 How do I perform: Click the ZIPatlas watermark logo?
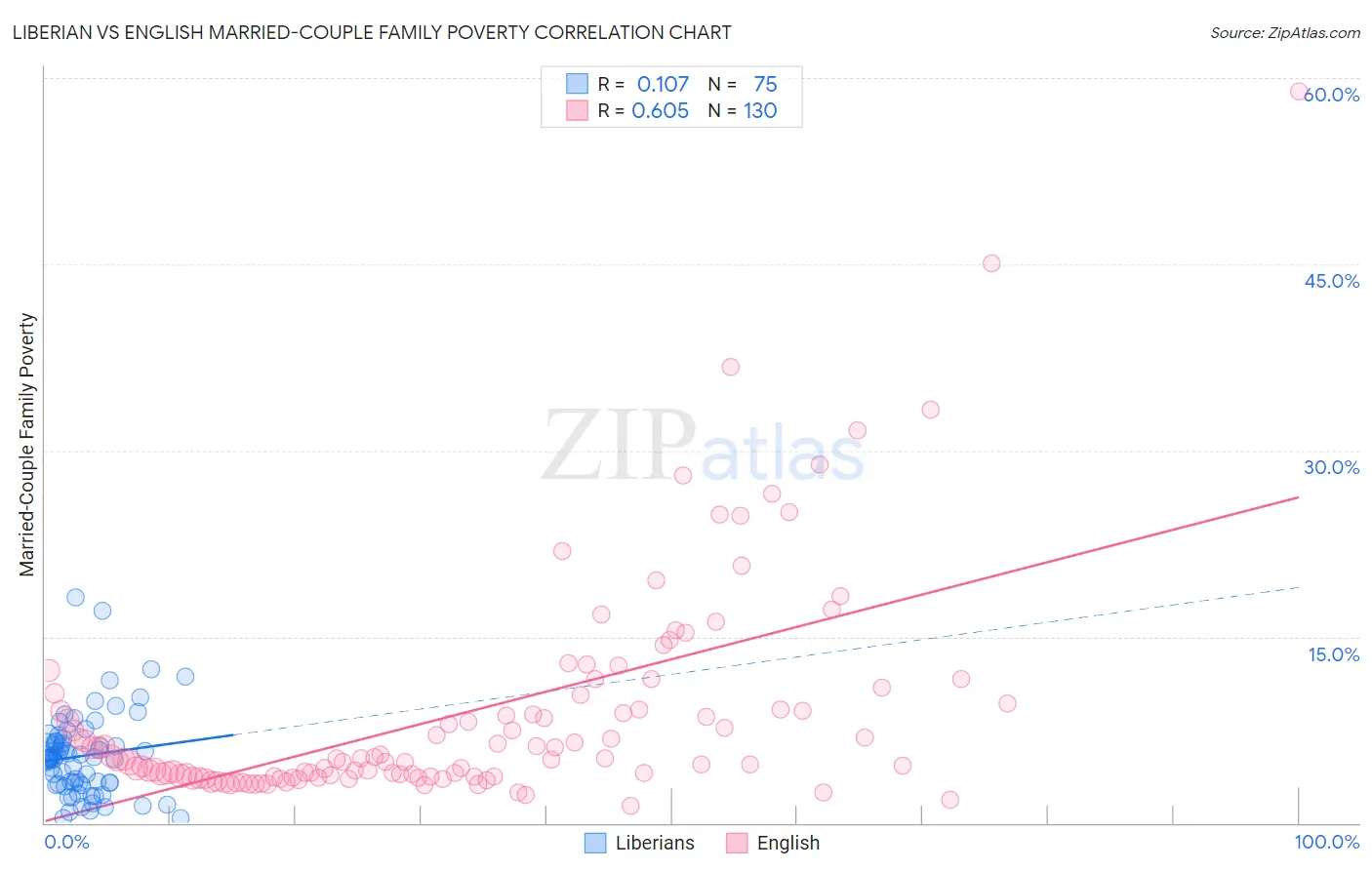[703, 445]
